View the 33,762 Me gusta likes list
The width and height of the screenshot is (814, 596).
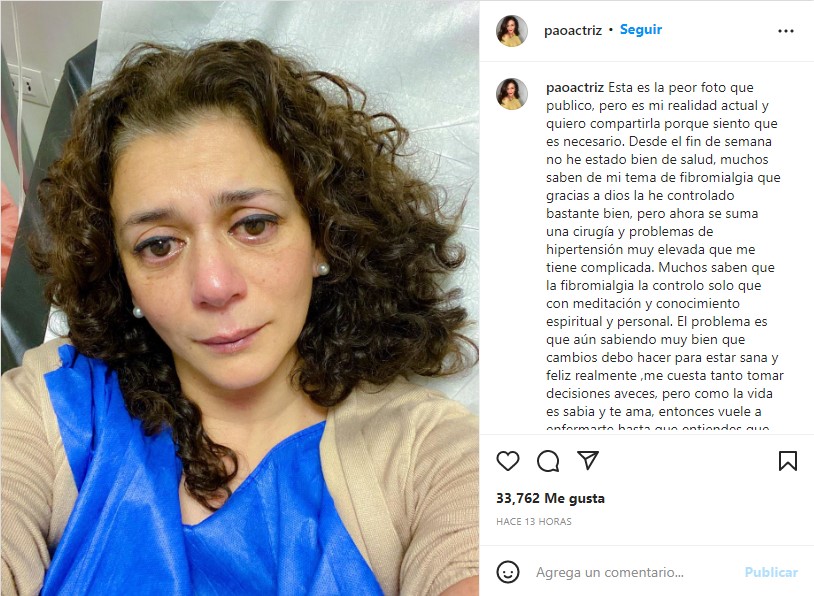coord(550,498)
